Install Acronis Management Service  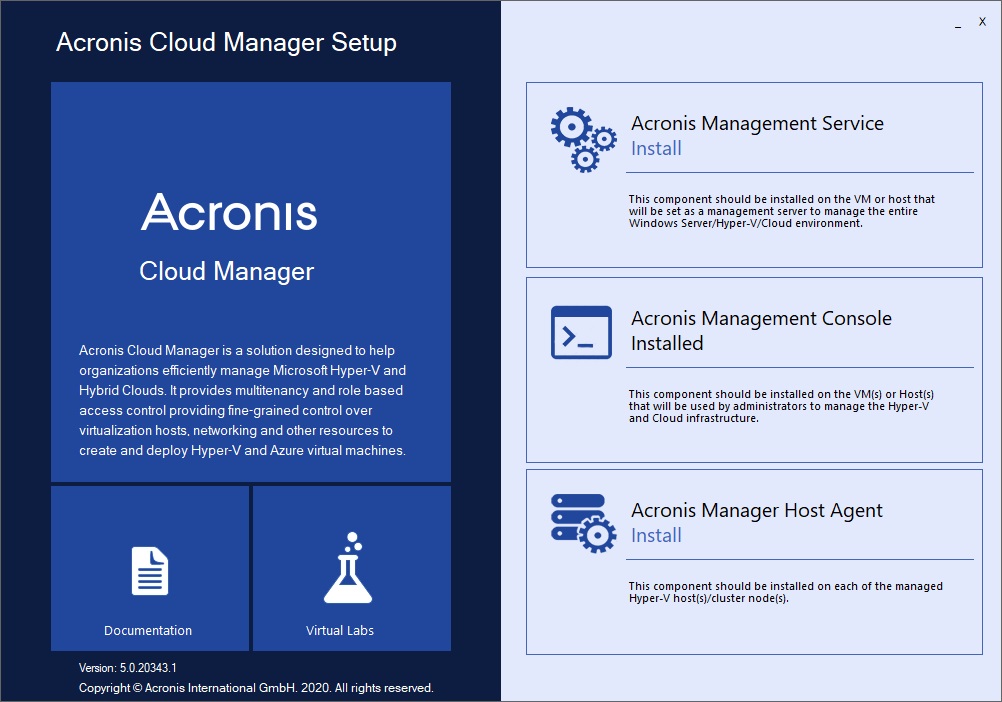click(x=656, y=148)
